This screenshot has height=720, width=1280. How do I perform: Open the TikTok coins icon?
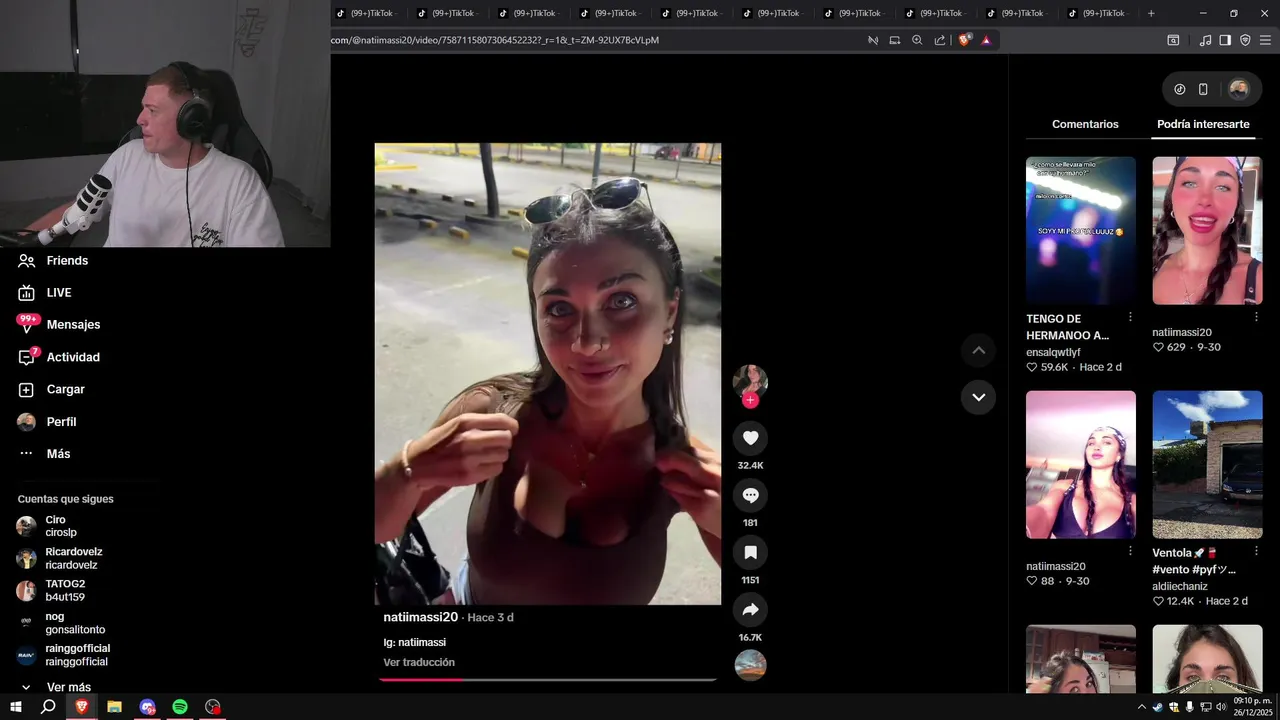point(1180,89)
